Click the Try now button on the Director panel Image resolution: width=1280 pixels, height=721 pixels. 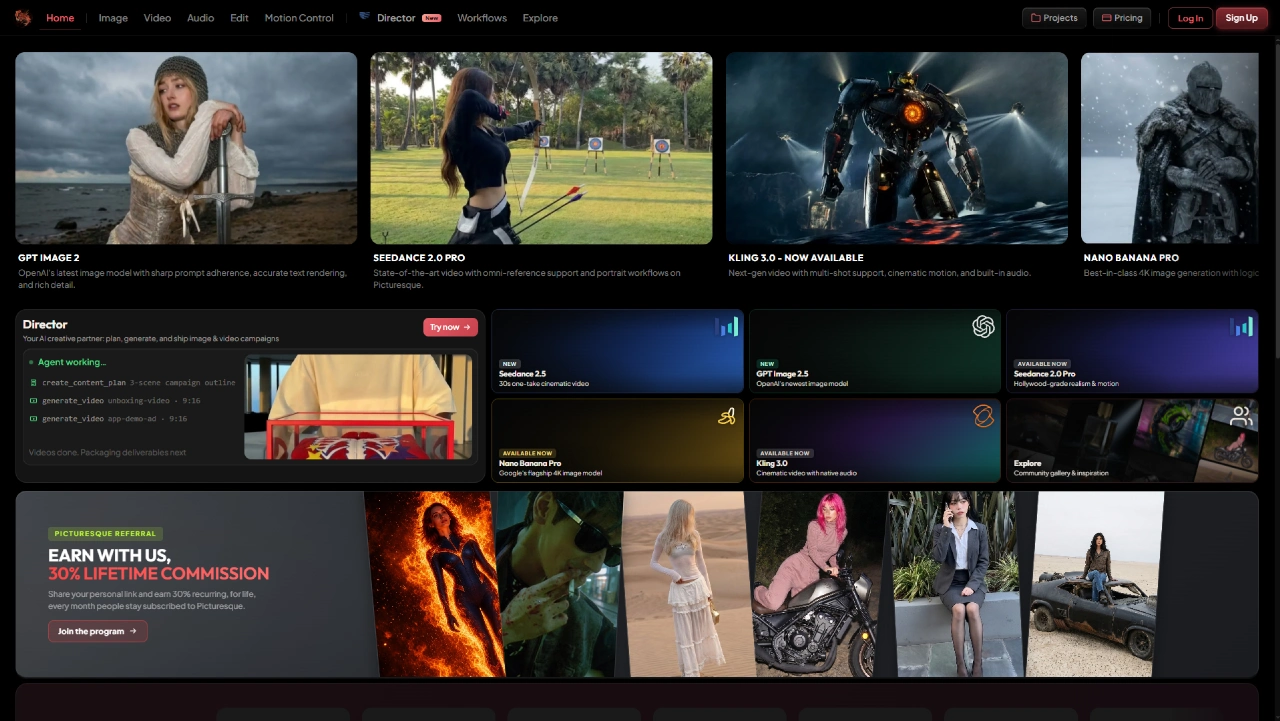(450, 327)
